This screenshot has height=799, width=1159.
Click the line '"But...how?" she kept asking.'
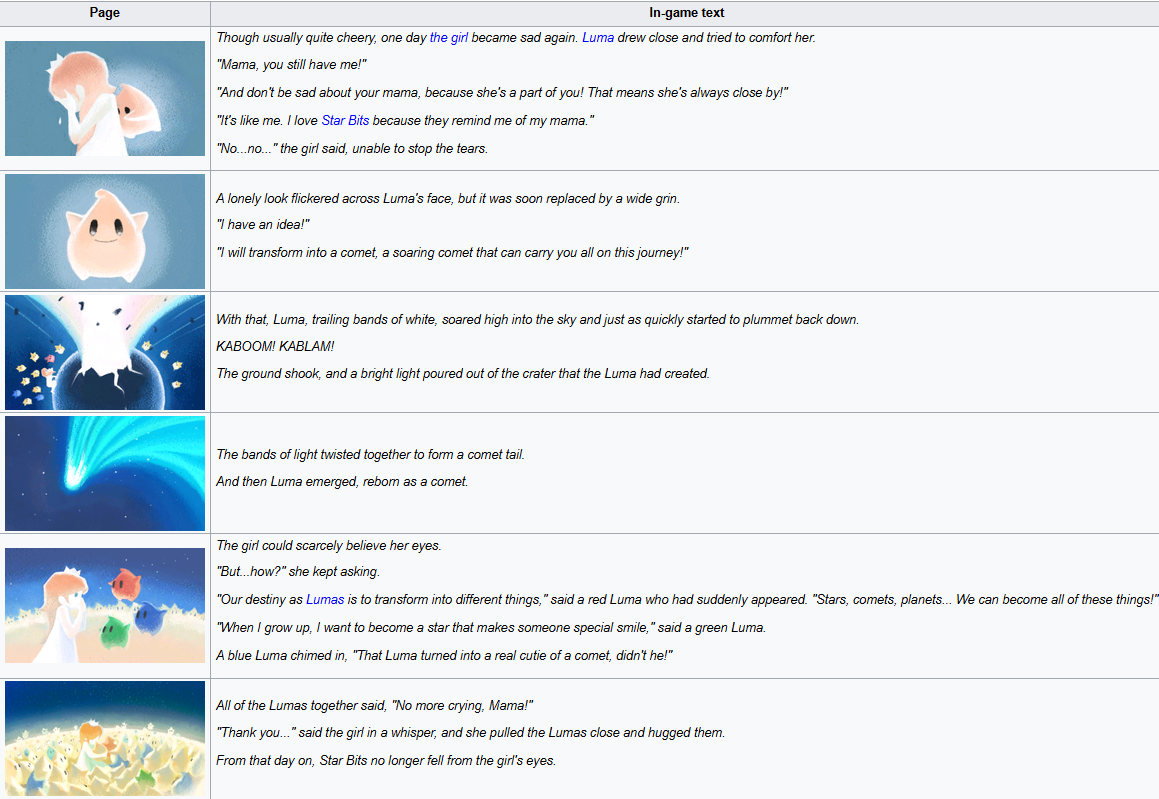click(x=298, y=572)
